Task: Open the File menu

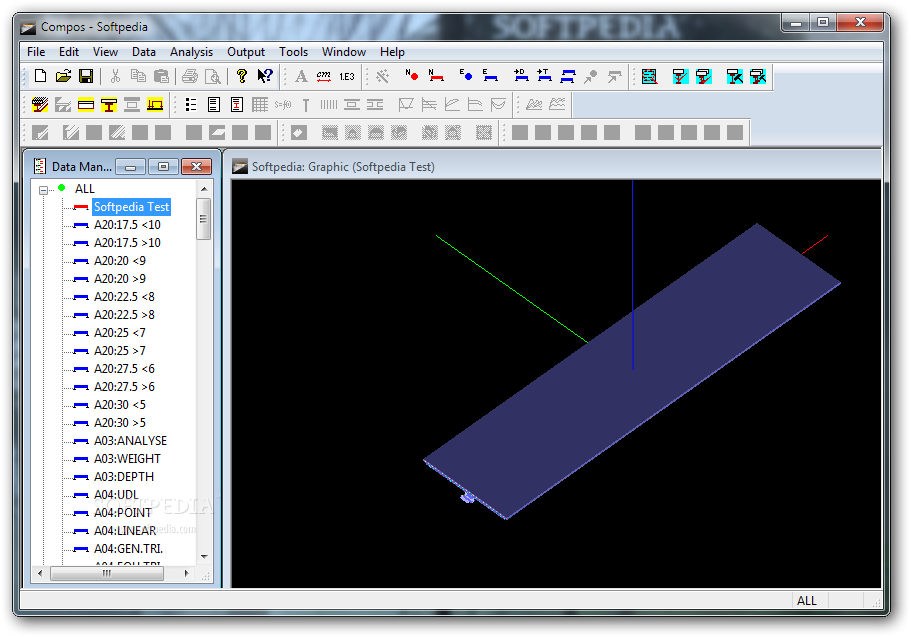Action: coord(36,52)
